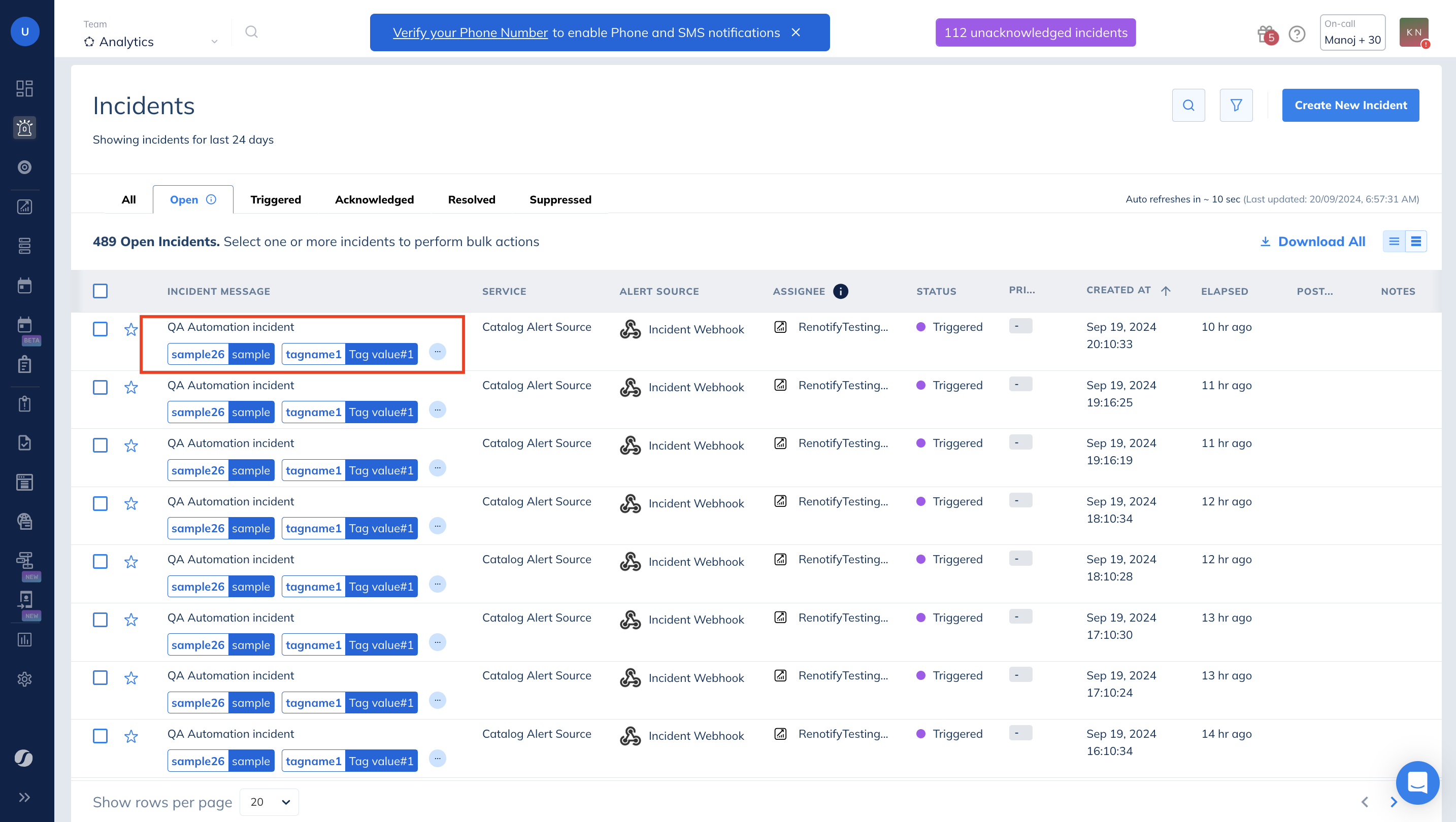1456x822 pixels.
Task: Star the first QA Automation incident
Action: click(x=131, y=329)
